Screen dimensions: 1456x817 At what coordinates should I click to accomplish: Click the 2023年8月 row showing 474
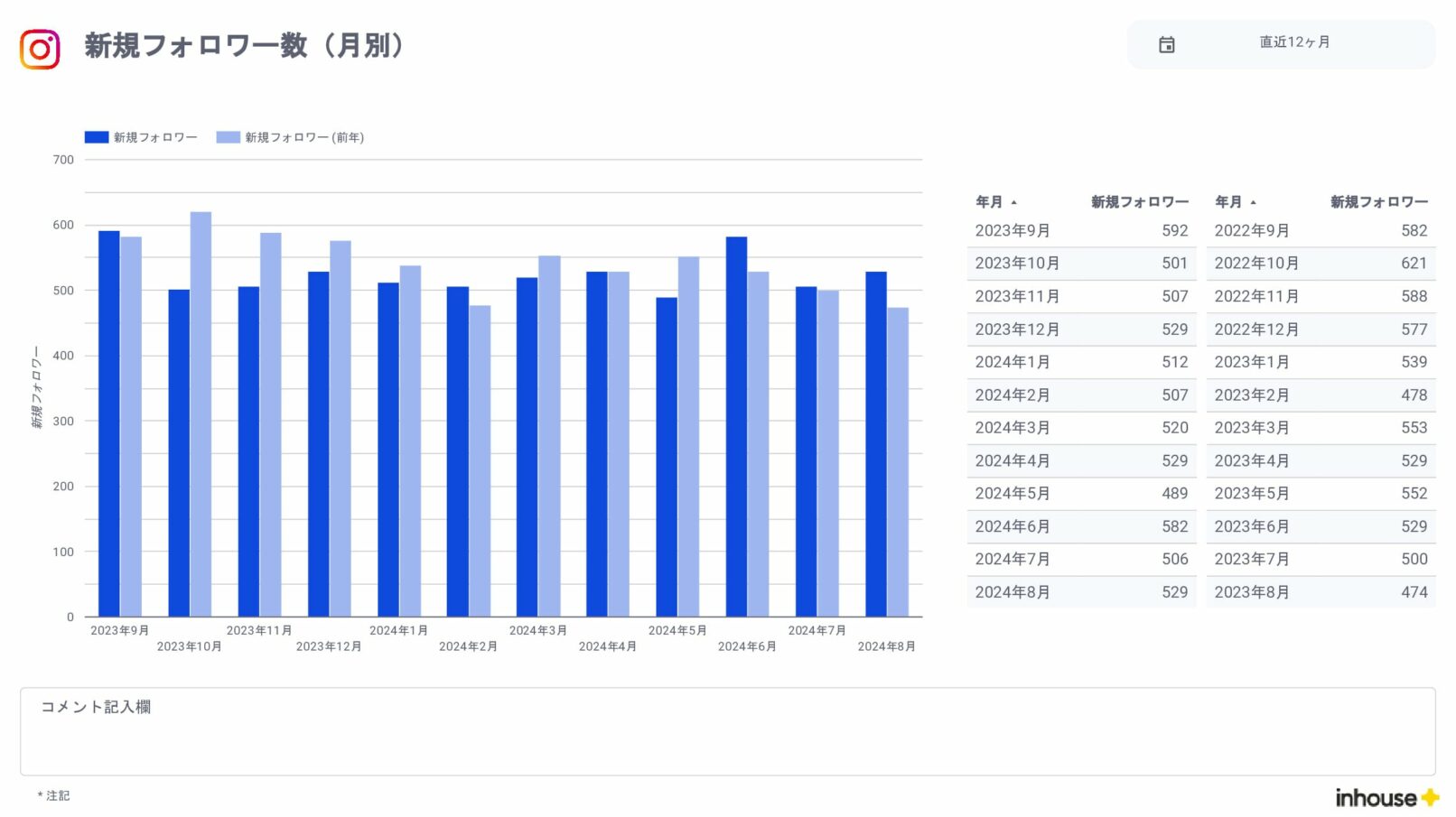(x=1320, y=592)
